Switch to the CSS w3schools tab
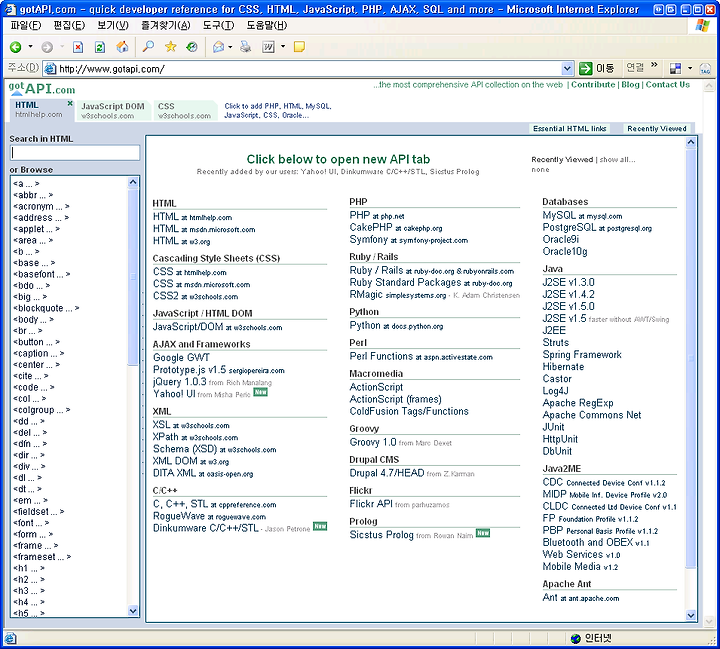The height and width of the screenshot is (649, 720). click(185, 111)
